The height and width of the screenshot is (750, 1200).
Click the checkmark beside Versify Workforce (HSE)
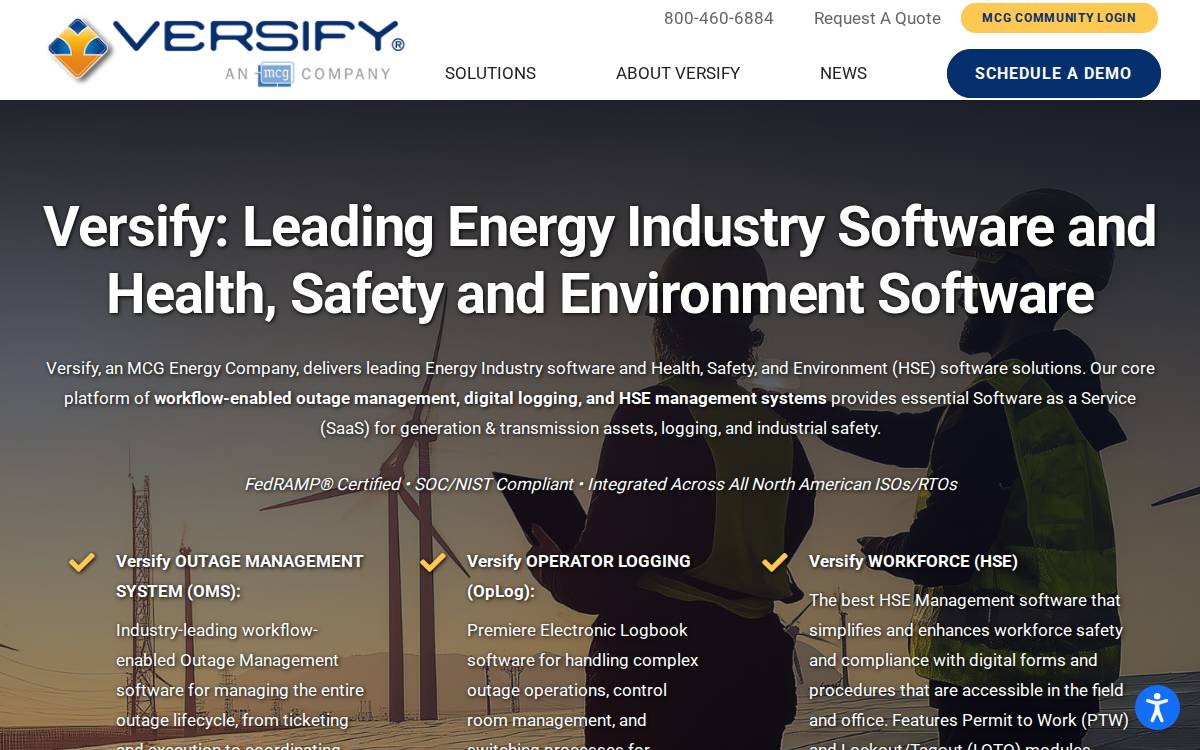point(775,562)
